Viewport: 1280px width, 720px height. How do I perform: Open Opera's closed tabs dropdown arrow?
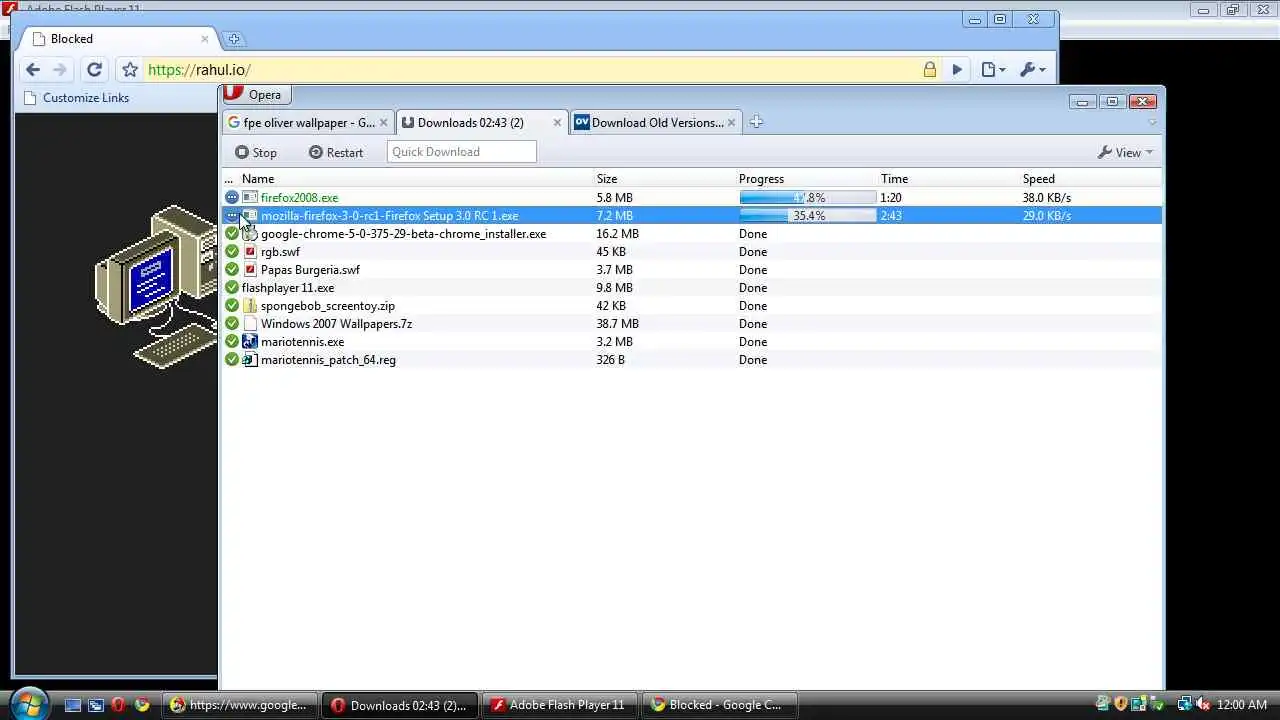pyautogui.click(x=1152, y=122)
